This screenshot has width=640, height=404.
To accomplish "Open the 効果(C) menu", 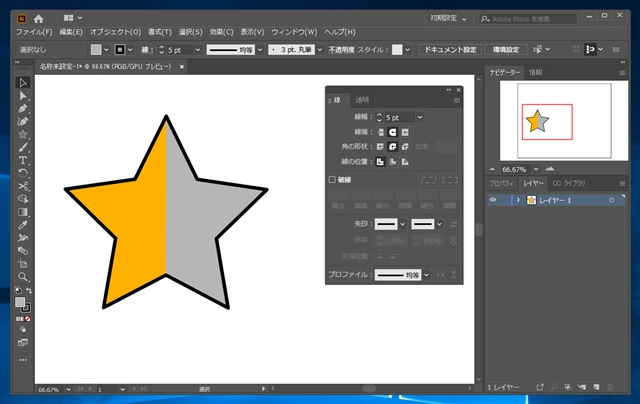I will pyautogui.click(x=221, y=32).
